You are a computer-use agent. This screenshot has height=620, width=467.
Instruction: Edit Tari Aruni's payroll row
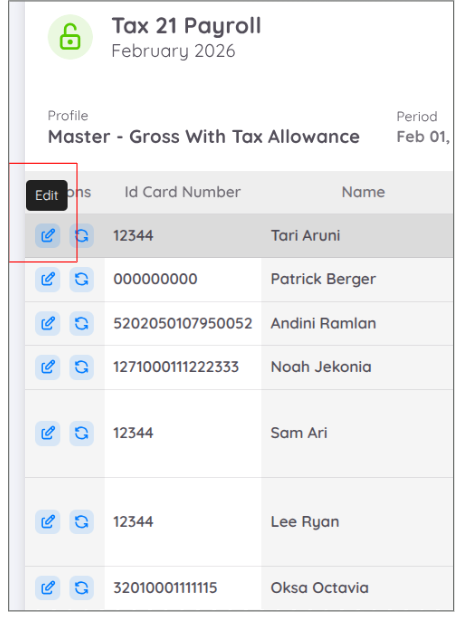coord(47,236)
